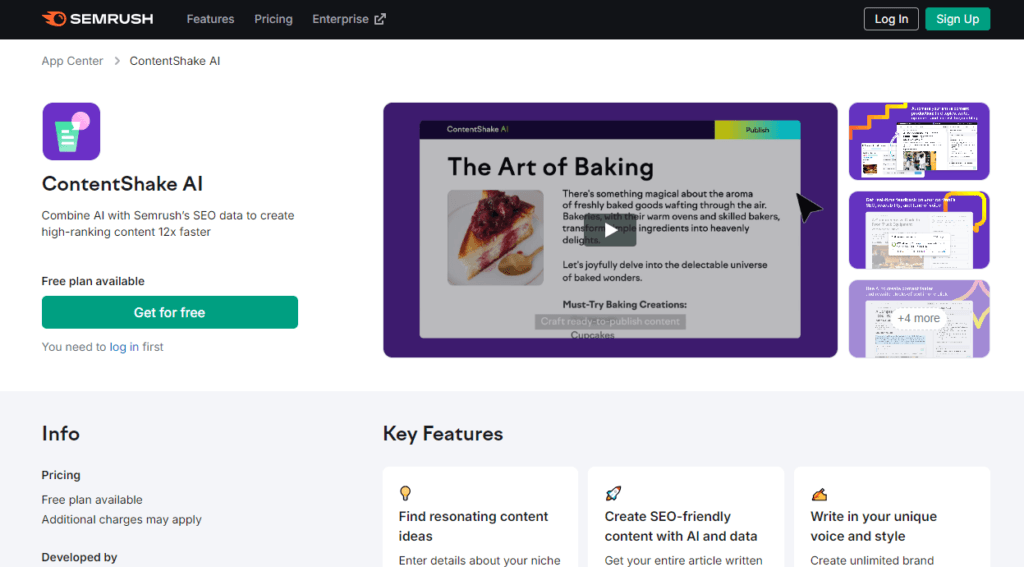Click the lightbulb icon for content ideas
The image size is (1024, 567).
[405, 493]
